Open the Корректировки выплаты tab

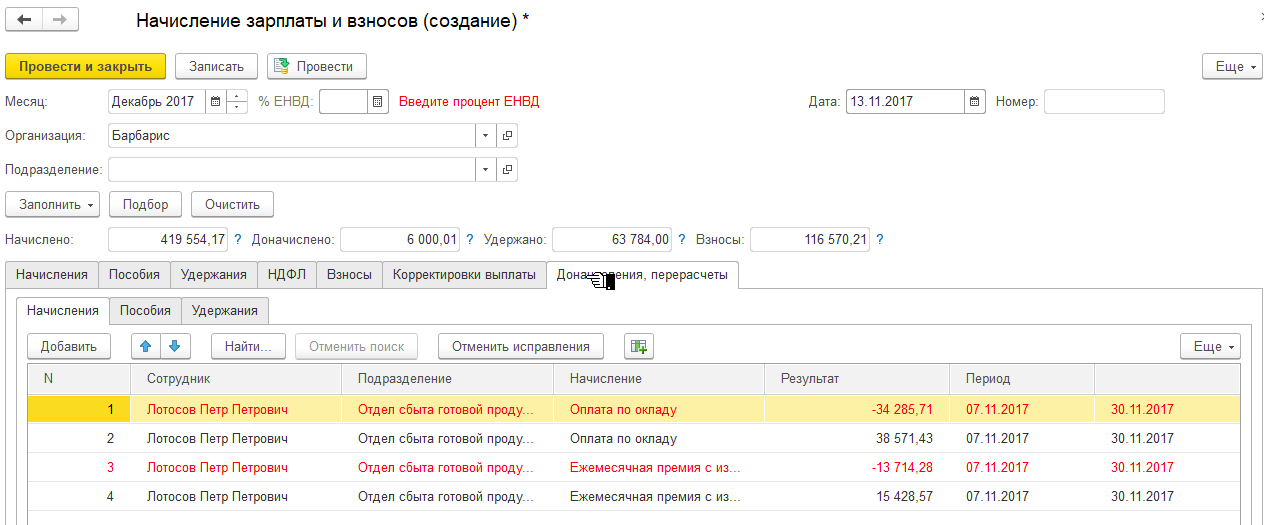[x=464, y=274]
